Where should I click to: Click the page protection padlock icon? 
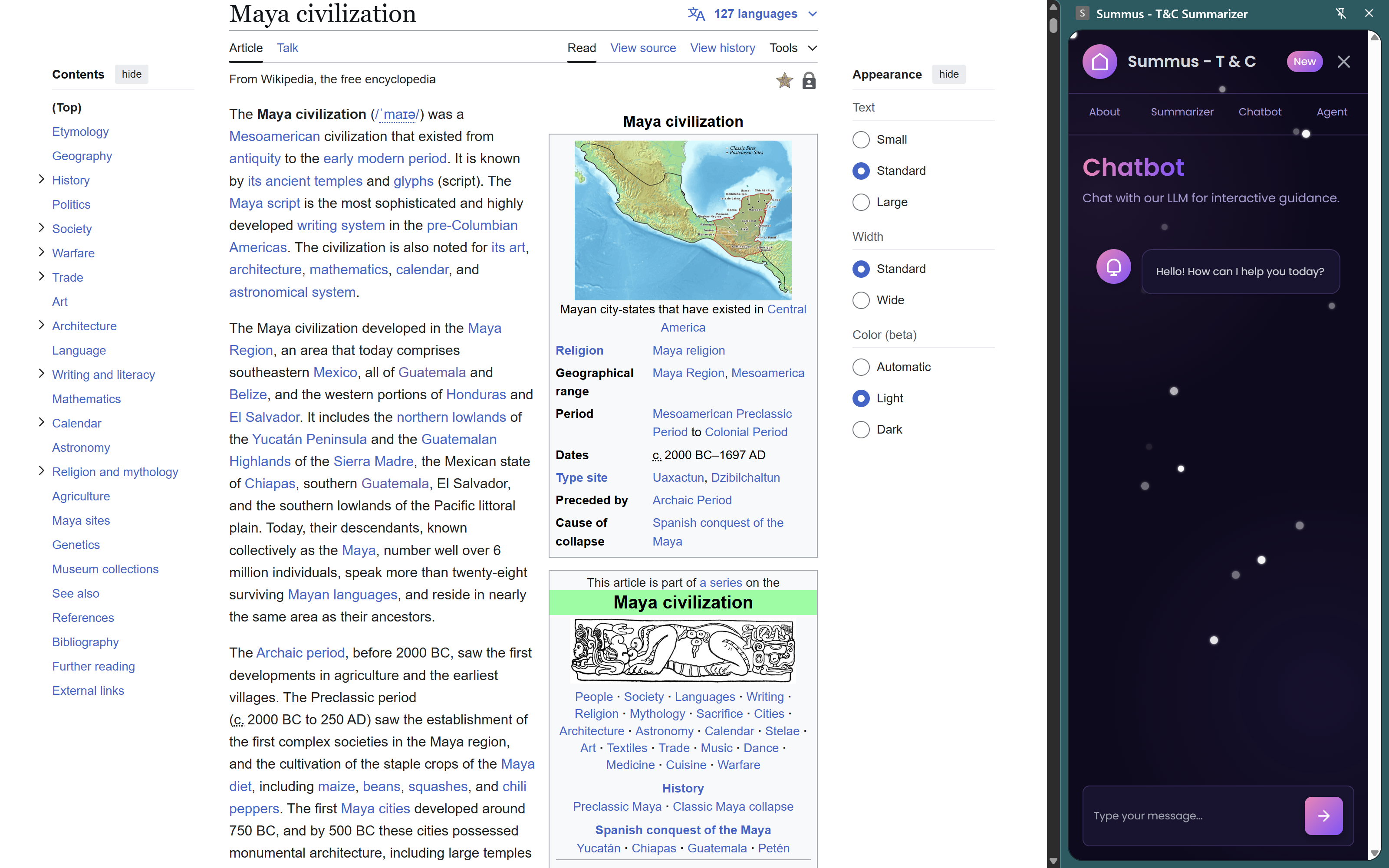point(809,81)
